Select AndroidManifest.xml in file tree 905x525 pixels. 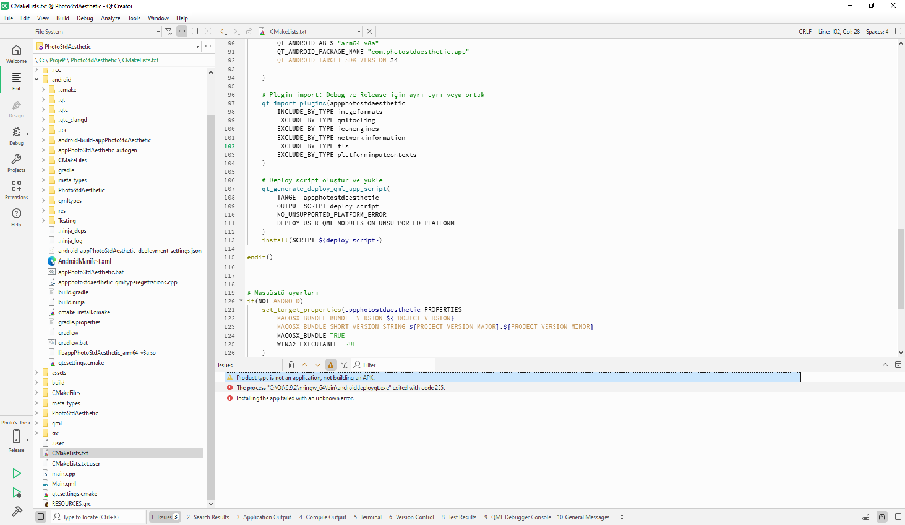point(84,261)
